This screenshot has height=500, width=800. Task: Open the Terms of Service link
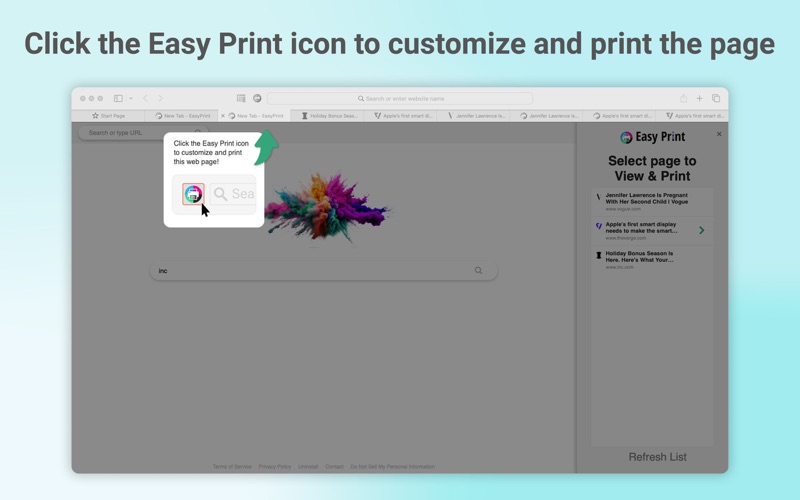pos(232,467)
